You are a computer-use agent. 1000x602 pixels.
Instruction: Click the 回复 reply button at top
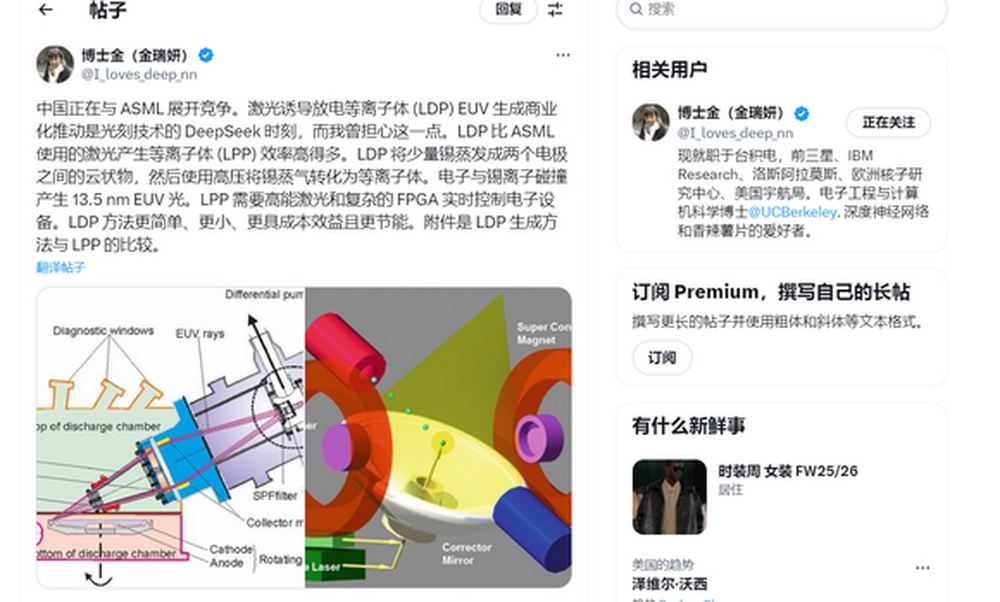tap(508, 10)
